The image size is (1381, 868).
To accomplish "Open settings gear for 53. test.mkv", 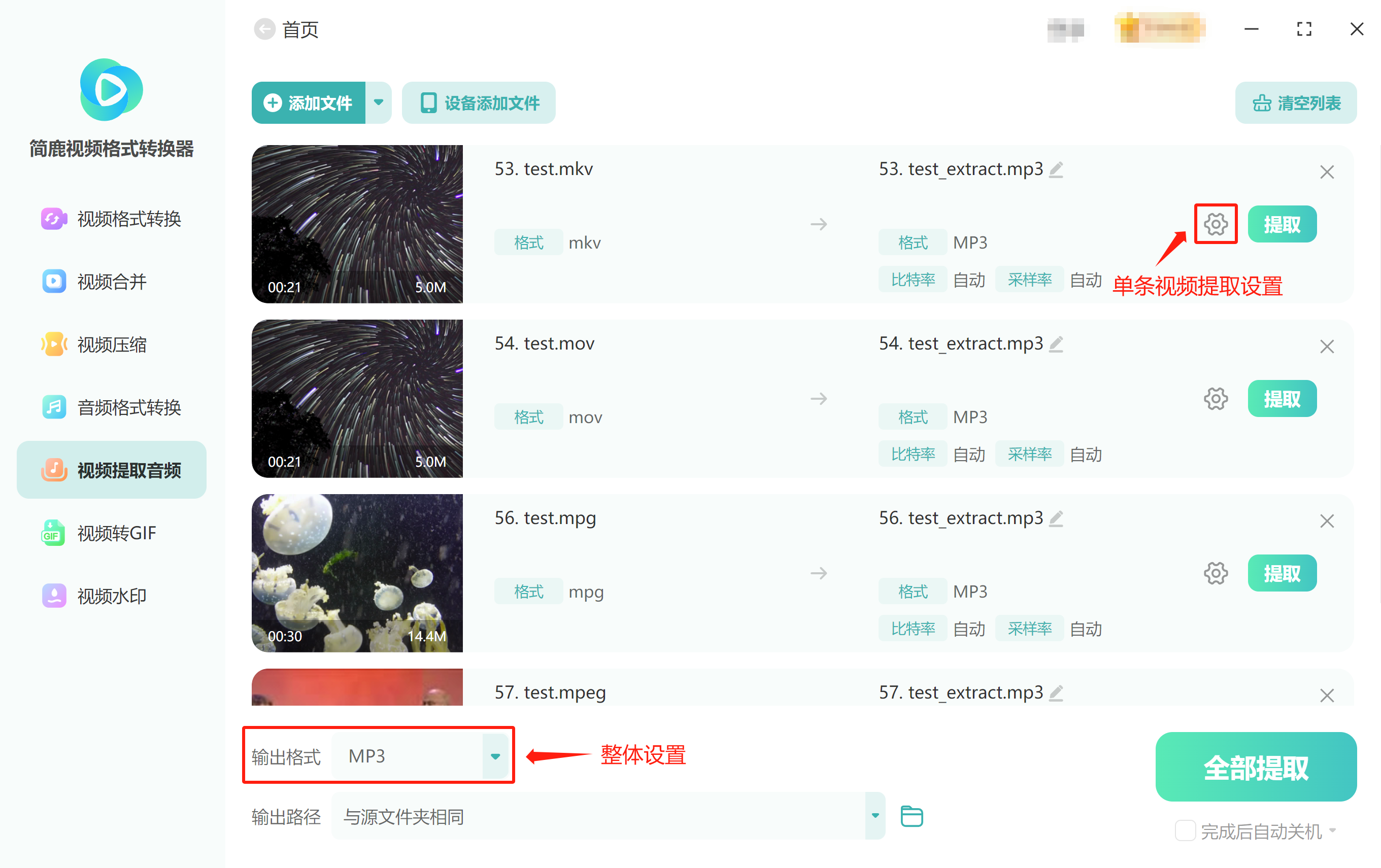I will pyautogui.click(x=1215, y=224).
